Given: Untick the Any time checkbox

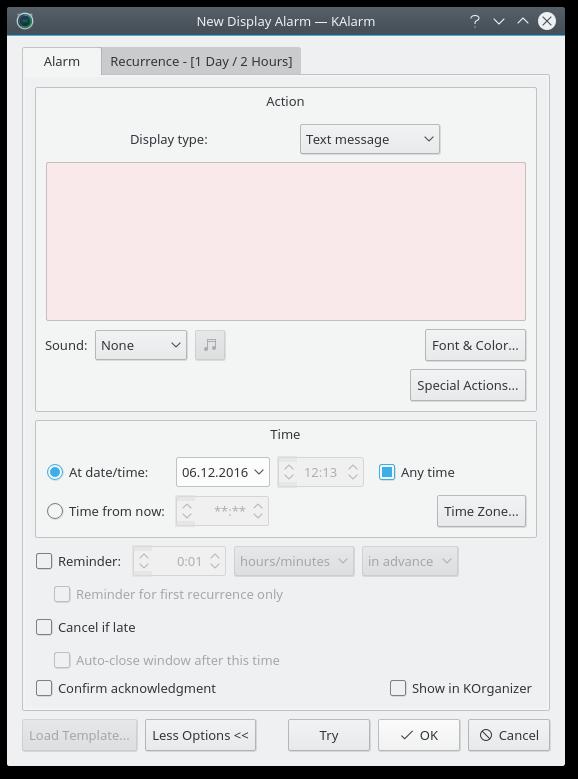Looking at the screenshot, I should [387, 472].
